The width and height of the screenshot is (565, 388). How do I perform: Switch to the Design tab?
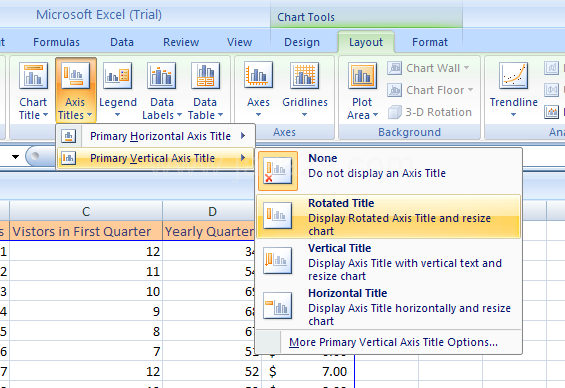[x=302, y=42]
